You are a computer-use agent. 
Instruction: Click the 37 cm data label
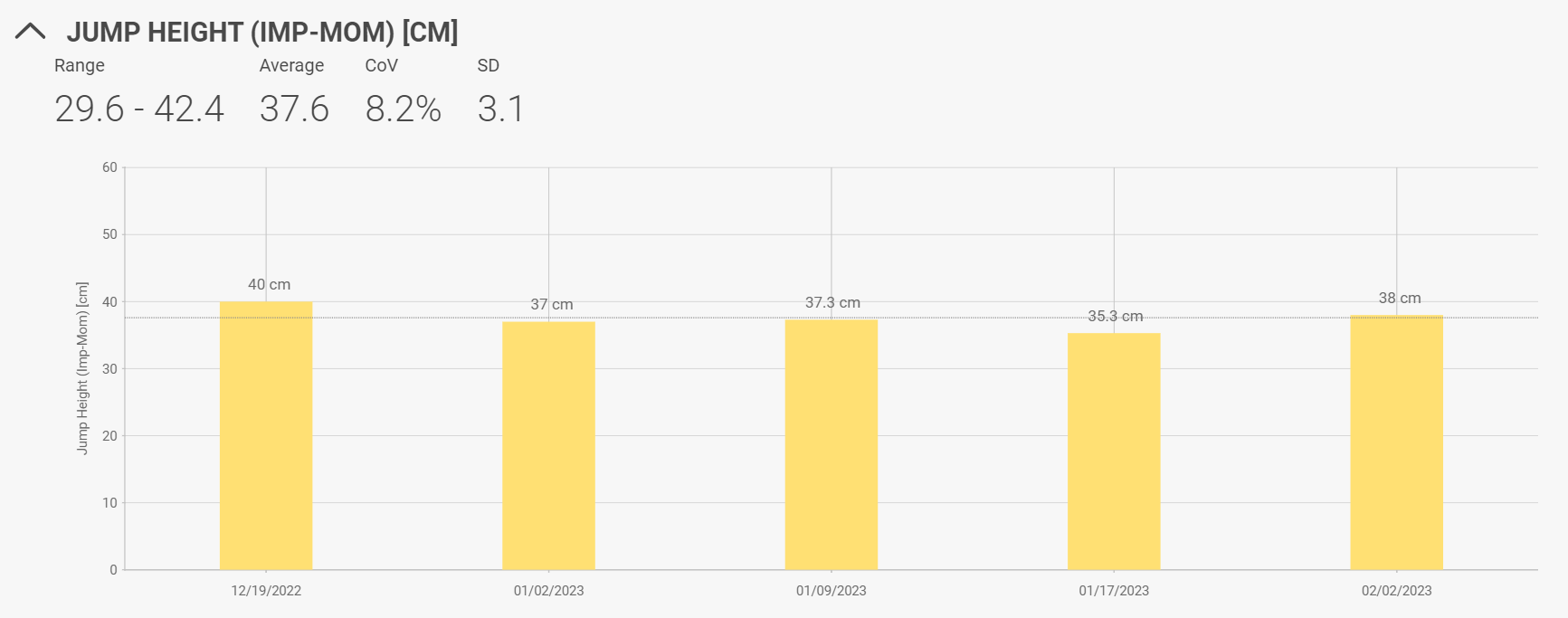(552, 304)
